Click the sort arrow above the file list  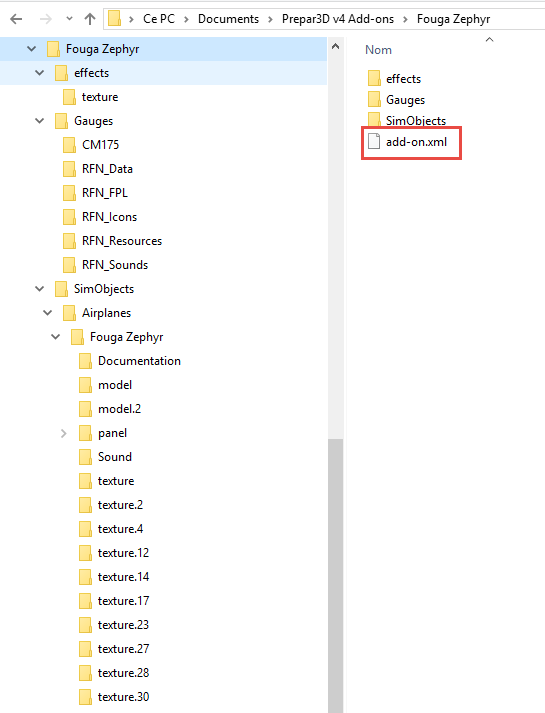(x=489, y=40)
